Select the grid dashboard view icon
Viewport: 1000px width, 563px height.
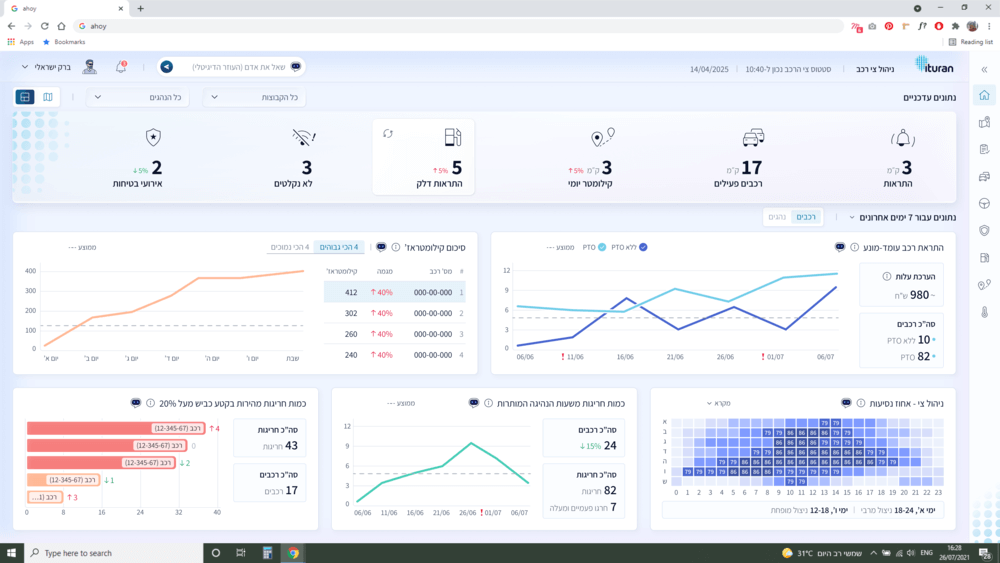tap(25, 97)
